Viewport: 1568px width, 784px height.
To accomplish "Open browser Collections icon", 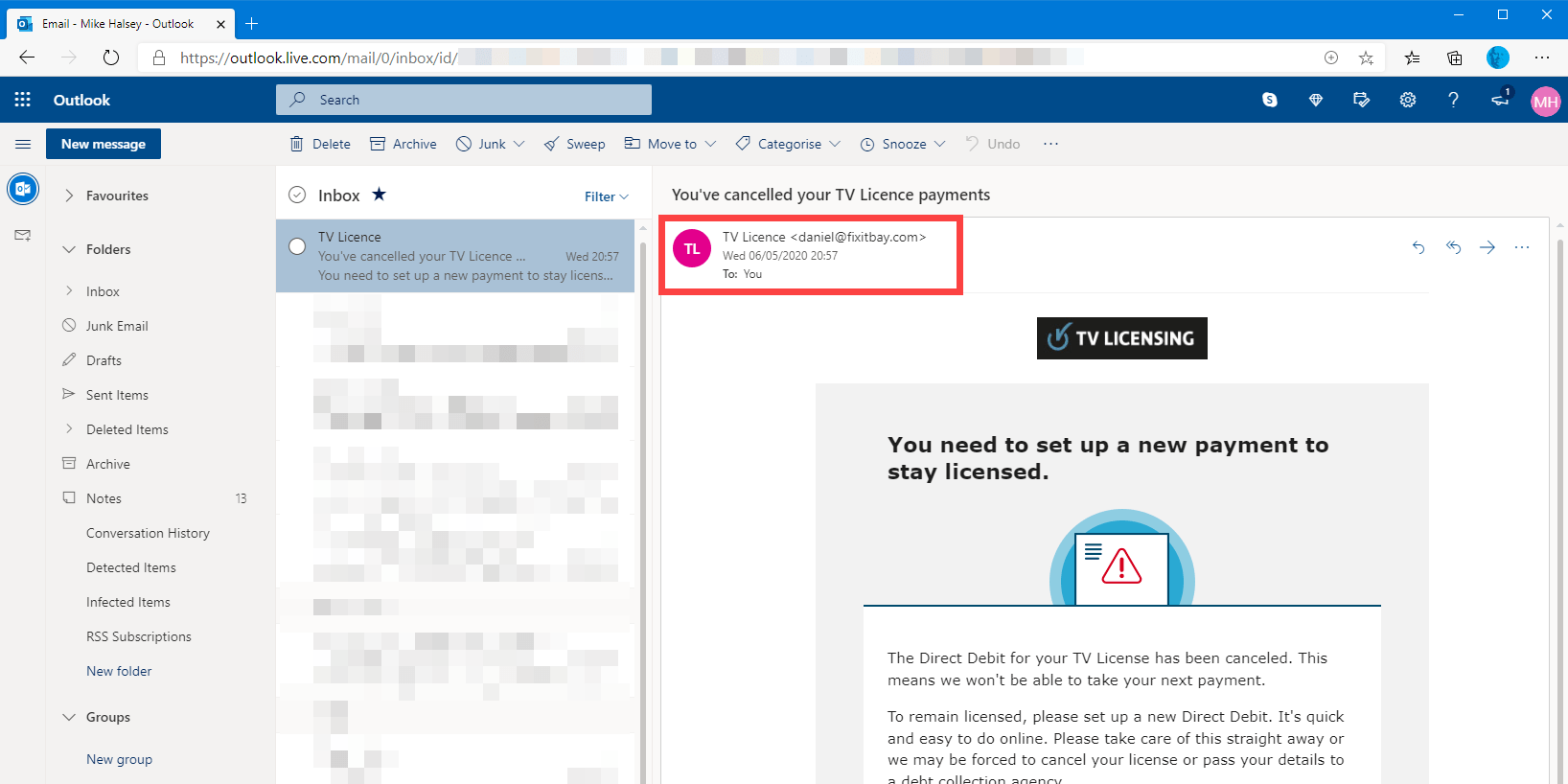I will [x=1454, y=58].
